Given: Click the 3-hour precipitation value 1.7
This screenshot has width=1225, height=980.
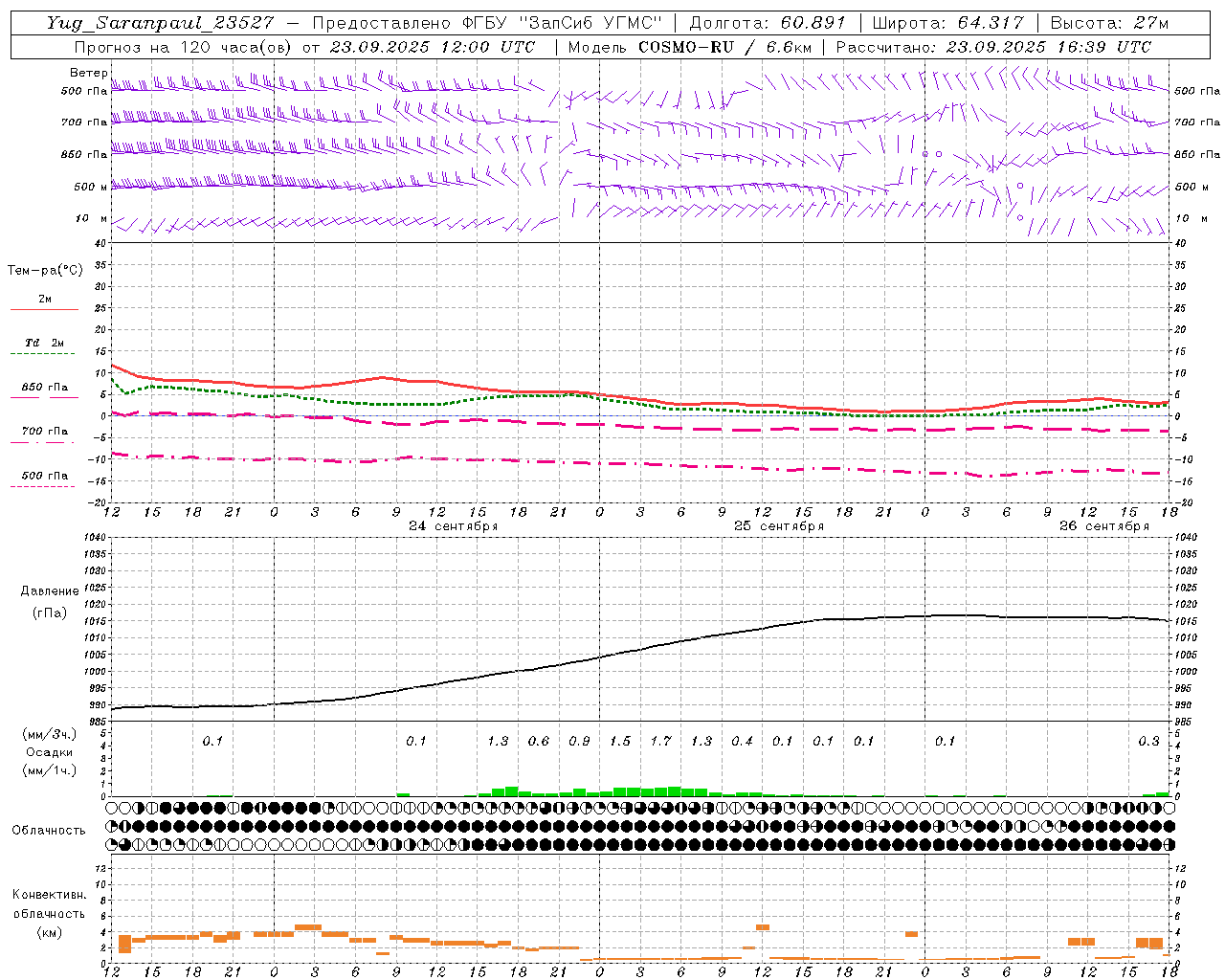Looking at the screenshot, I should (x=660, y=741).
